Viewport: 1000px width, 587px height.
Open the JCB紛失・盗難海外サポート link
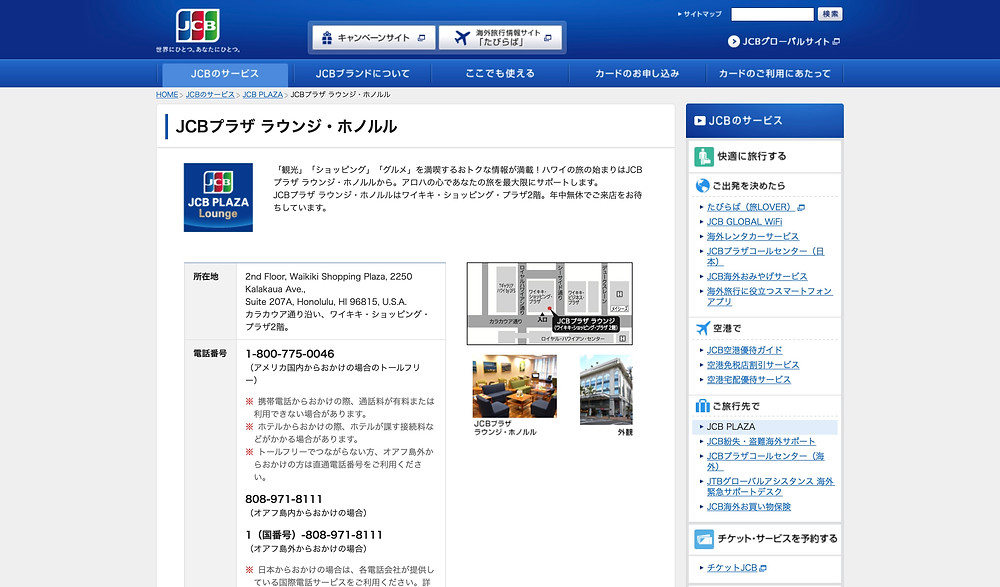(761, 442)
